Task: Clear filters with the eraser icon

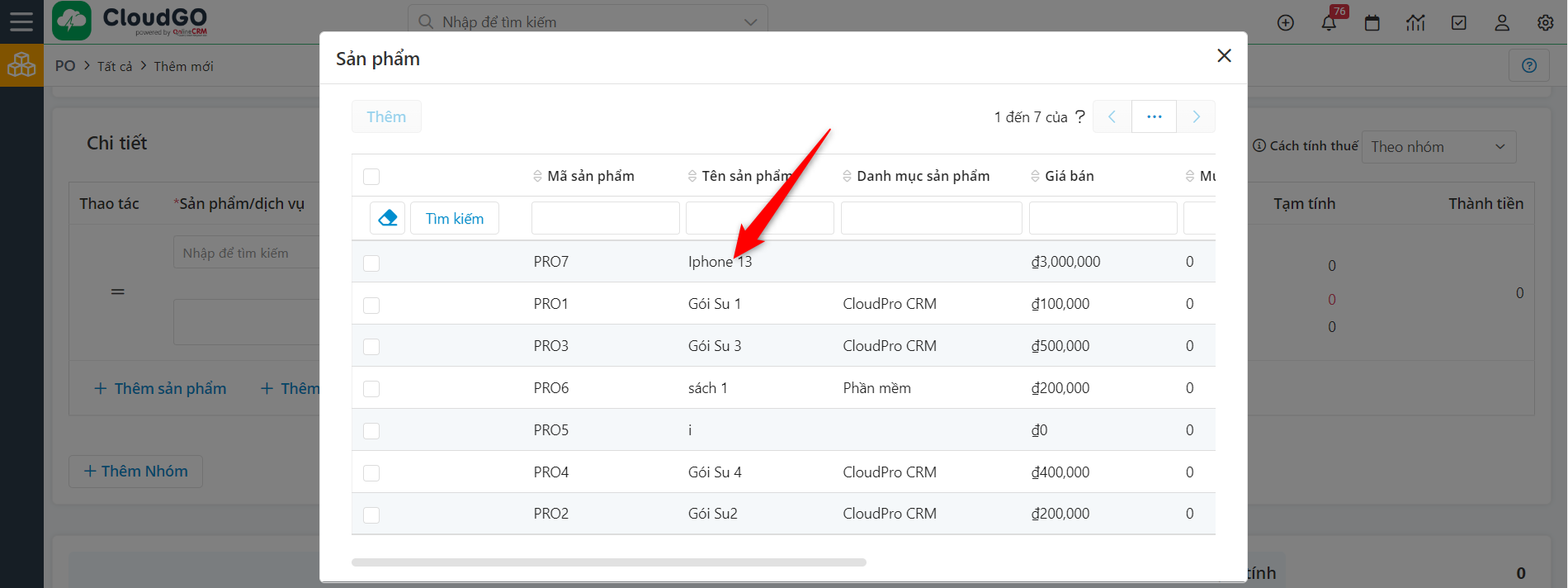Action: pyautogui.click(x=387, y=218)
